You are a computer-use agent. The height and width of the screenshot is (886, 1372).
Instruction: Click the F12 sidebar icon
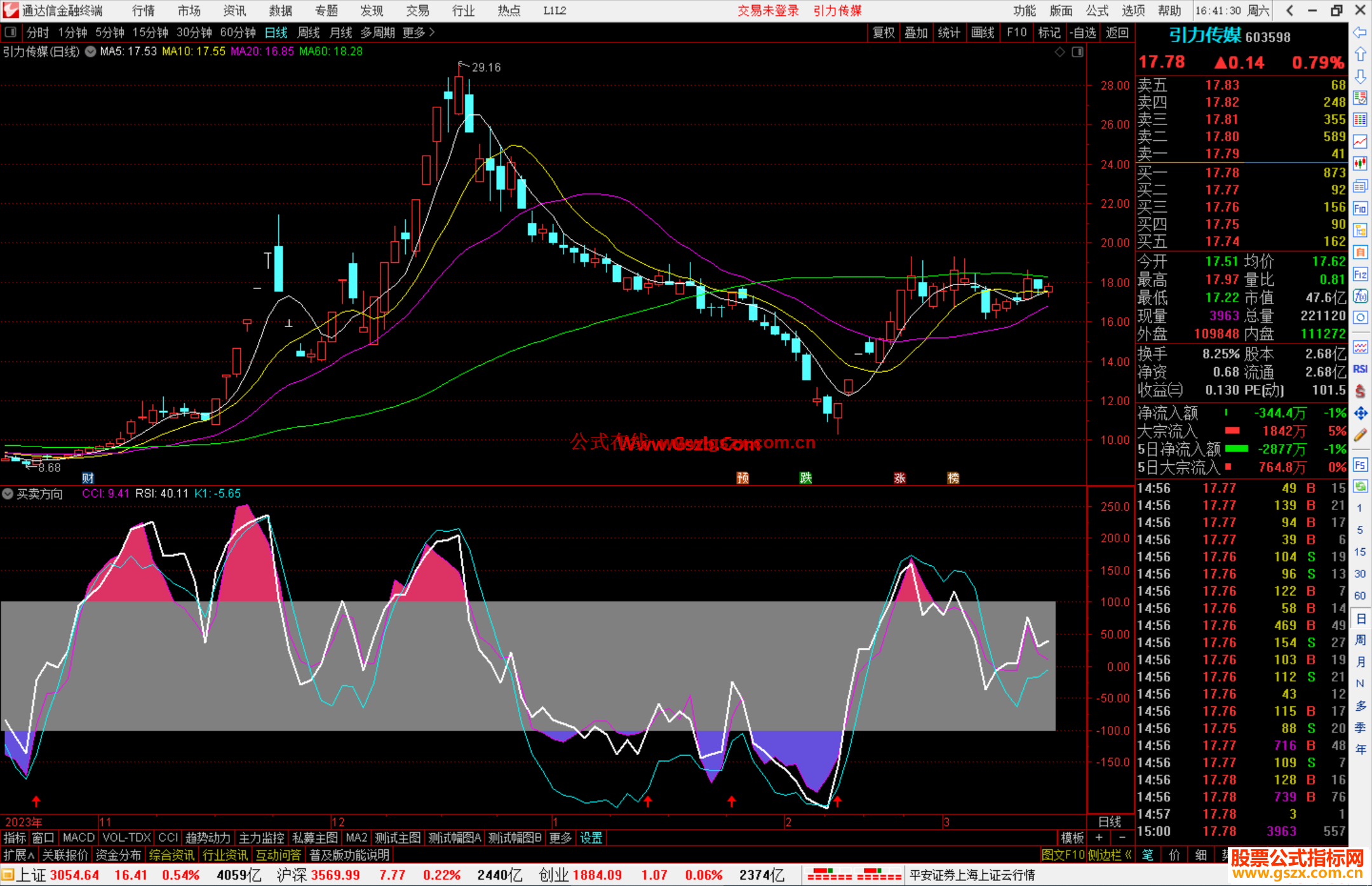pos(1360,274)
